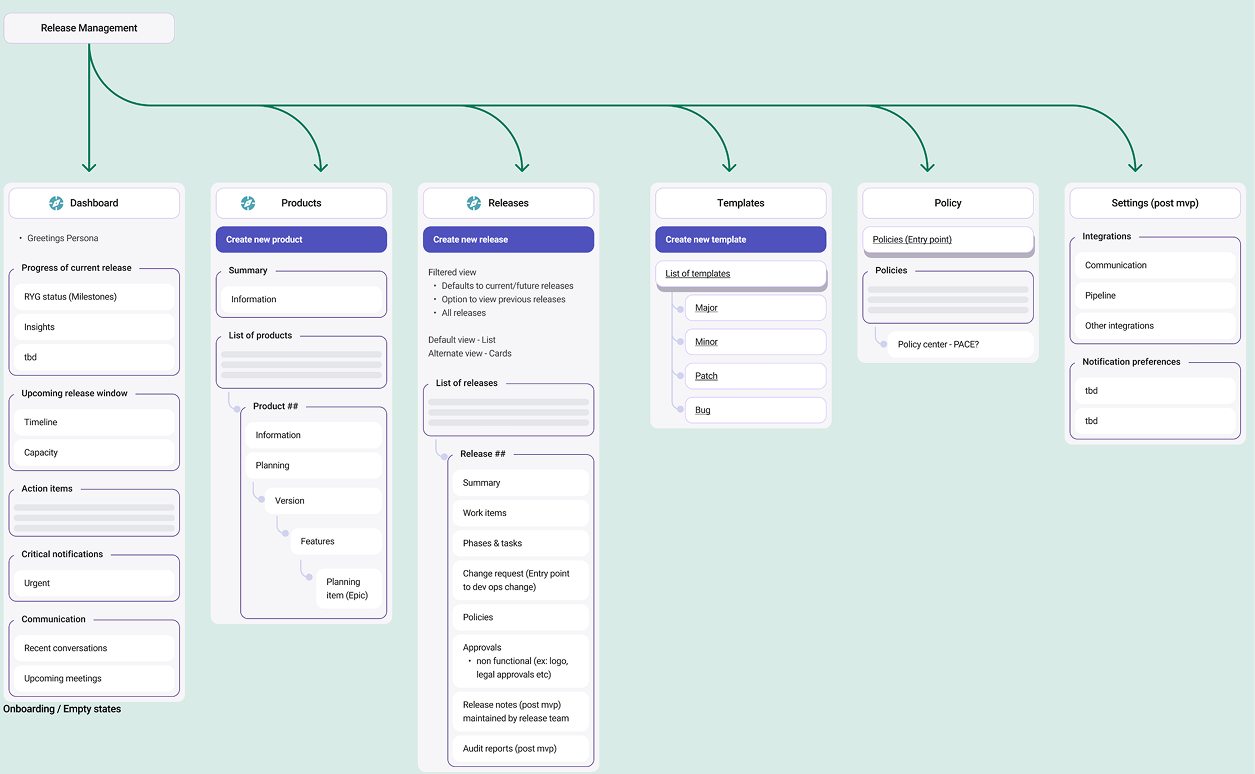Click the Greetings Persona bullet text
The image size is (1255, 774).
click(x=62, y=238)
